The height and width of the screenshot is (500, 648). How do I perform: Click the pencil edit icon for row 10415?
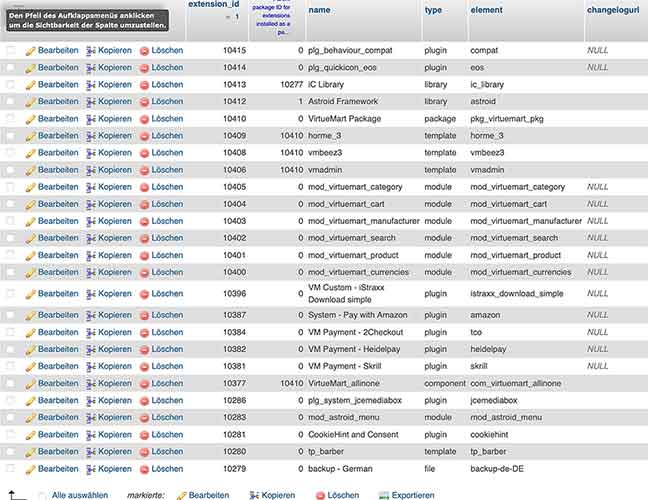pyautogui.click(x=30, y=51)
